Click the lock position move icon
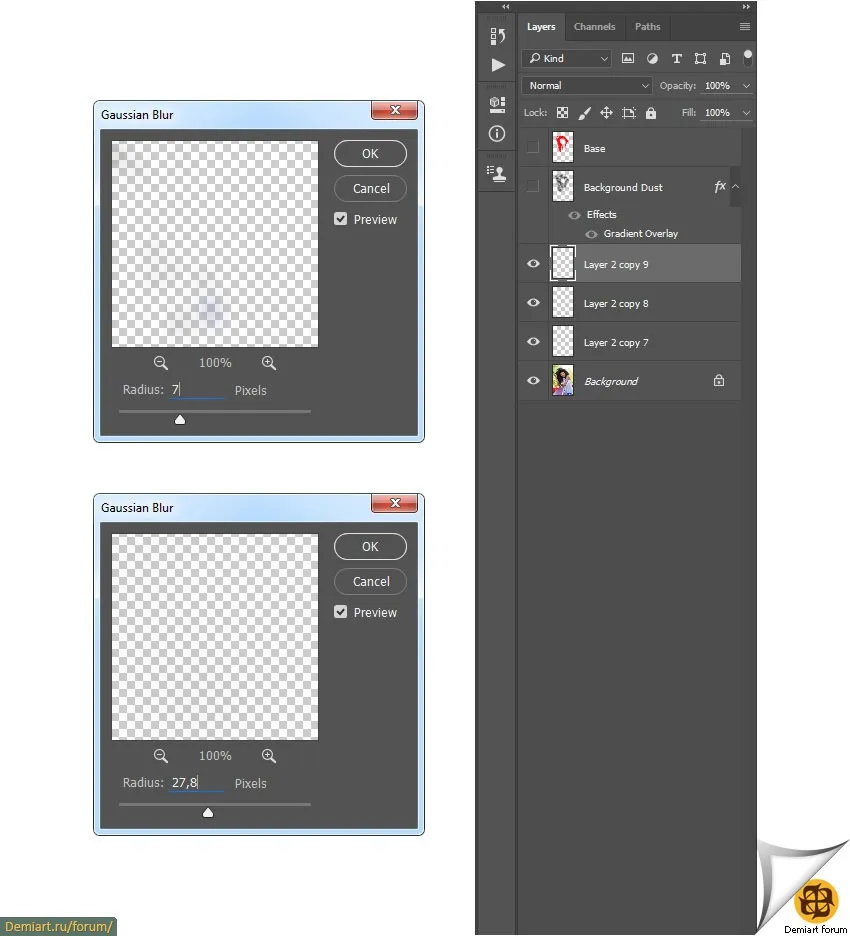 point(606,113)
